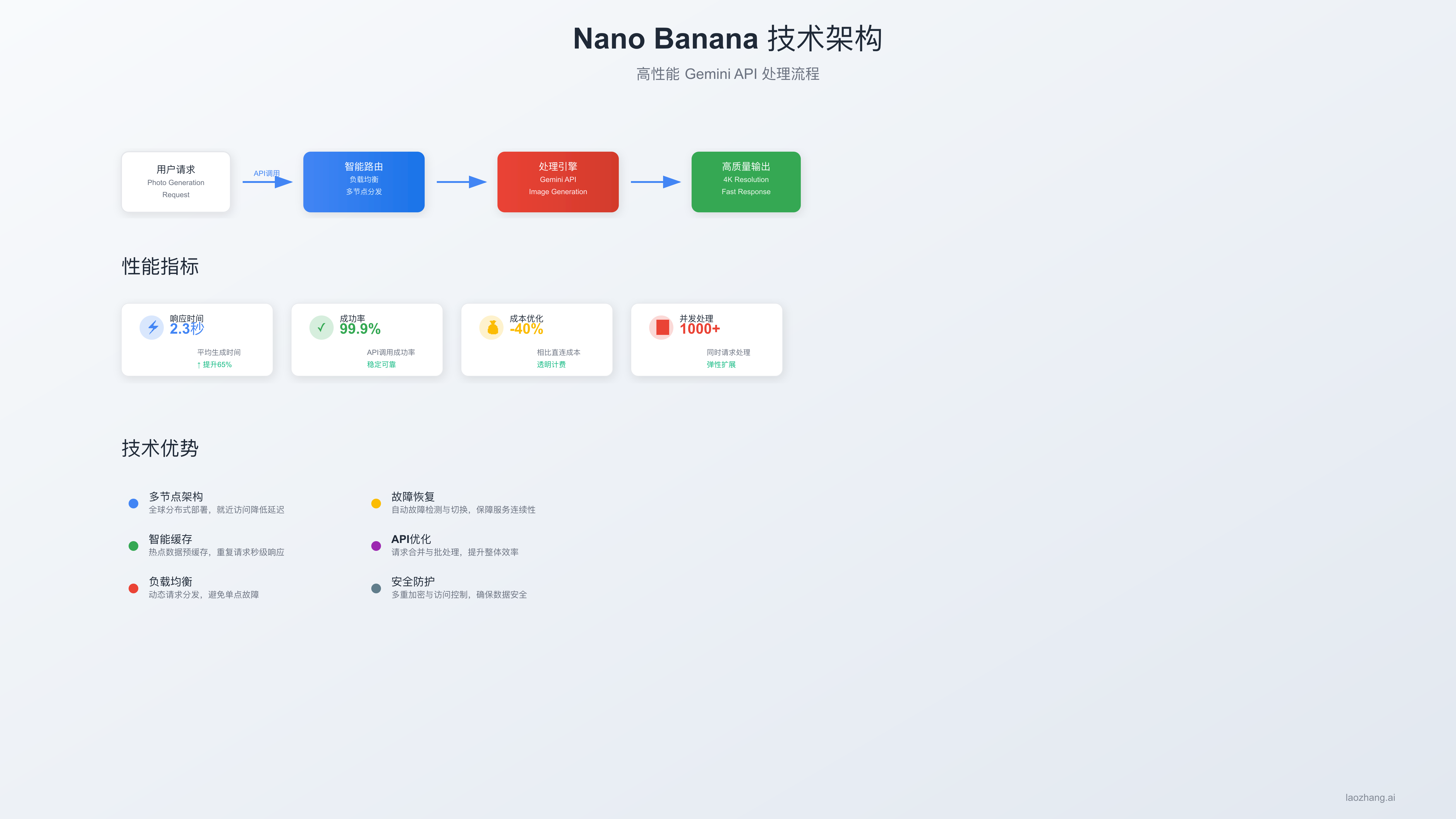Click the Nano Banana 技术架构 title
Viewport: 1456px width, 819px height.
(728, 39)
